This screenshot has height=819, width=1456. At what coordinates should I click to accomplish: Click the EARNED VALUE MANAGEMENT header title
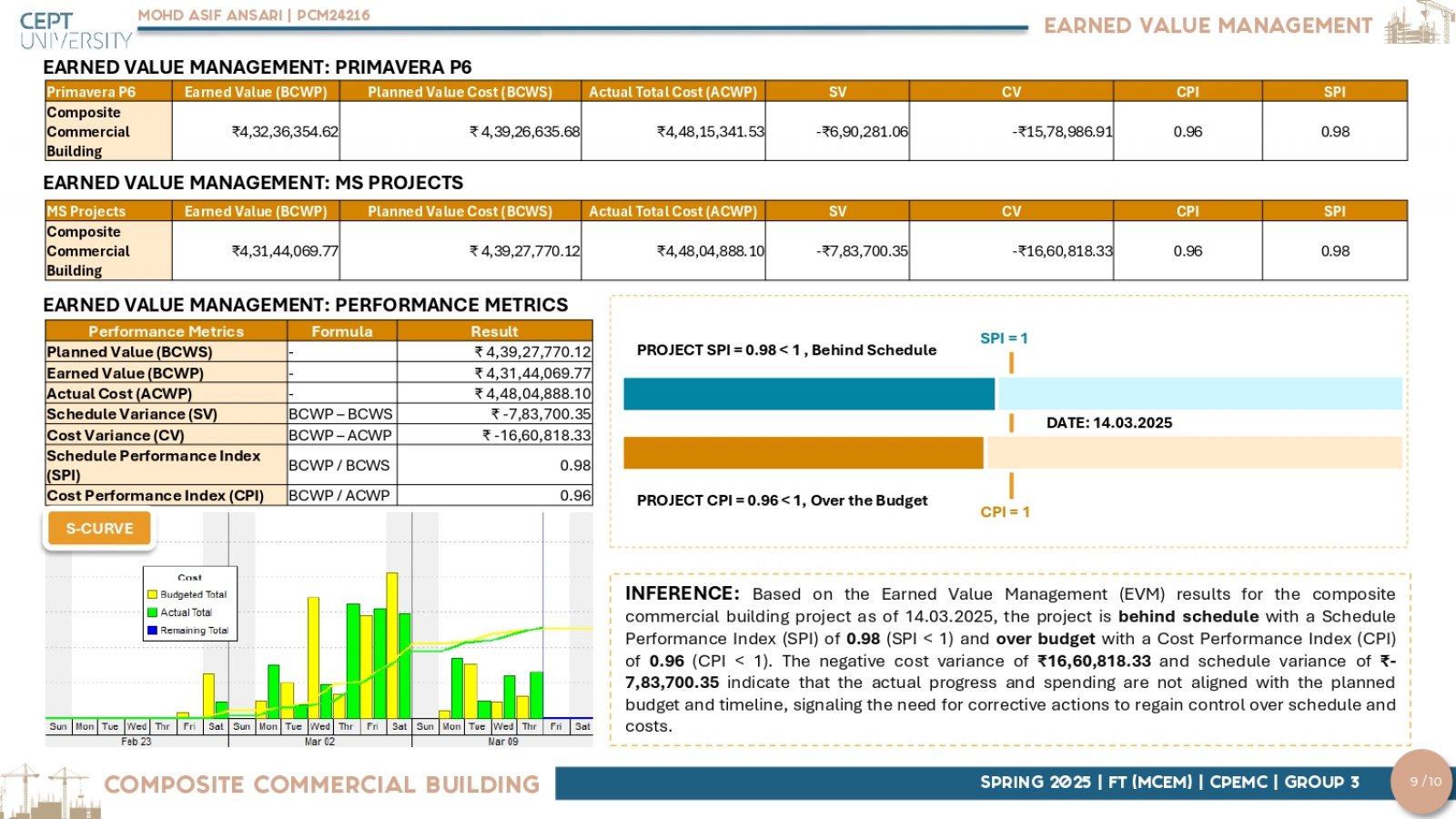(1208, 25)
